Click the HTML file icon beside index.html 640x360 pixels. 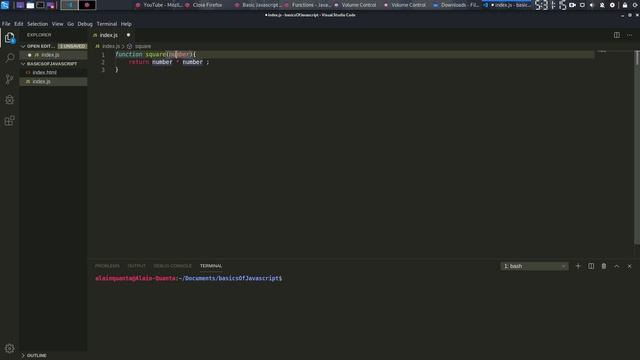coord(28,73)
